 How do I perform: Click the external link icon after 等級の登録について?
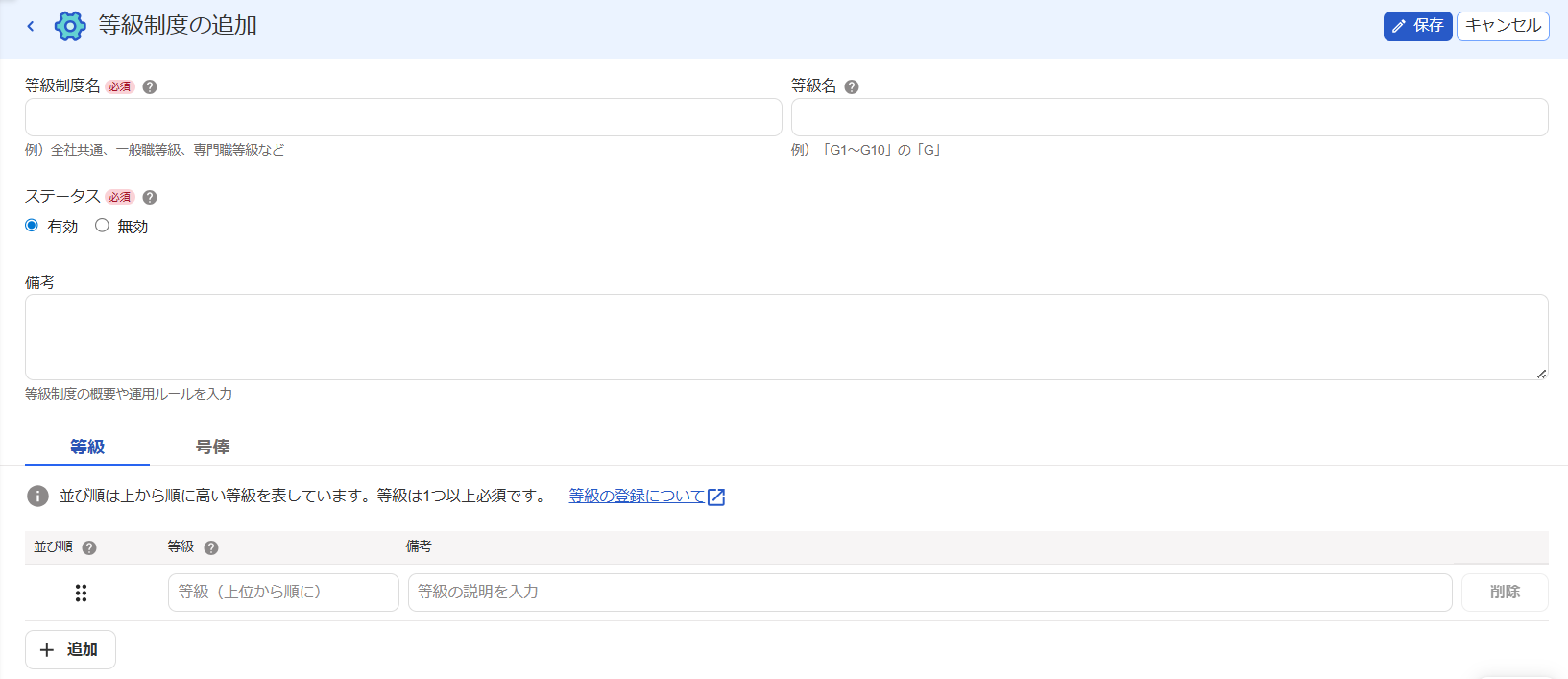tap(716, 497)
